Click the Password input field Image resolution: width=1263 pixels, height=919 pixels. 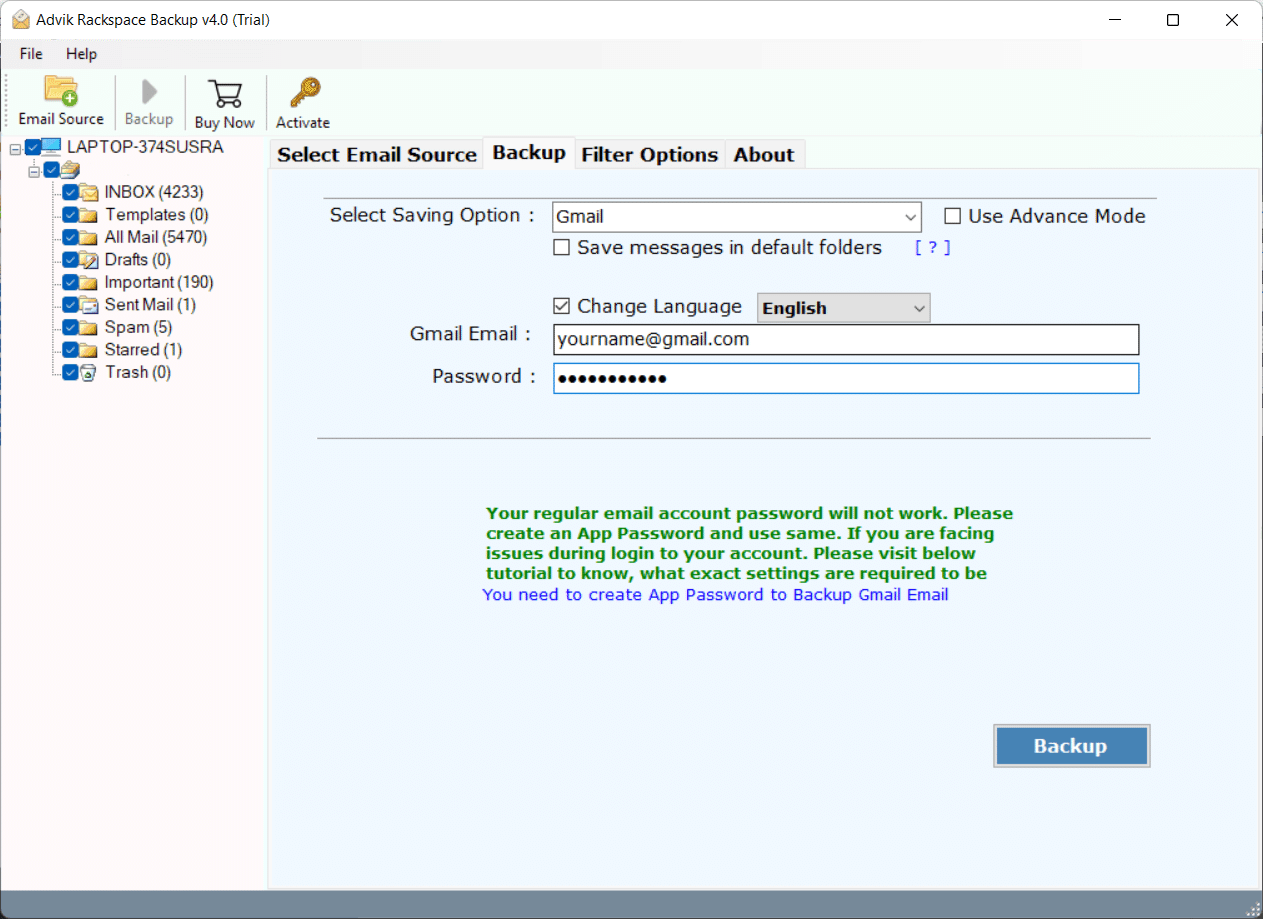click(x=846, y=378)
